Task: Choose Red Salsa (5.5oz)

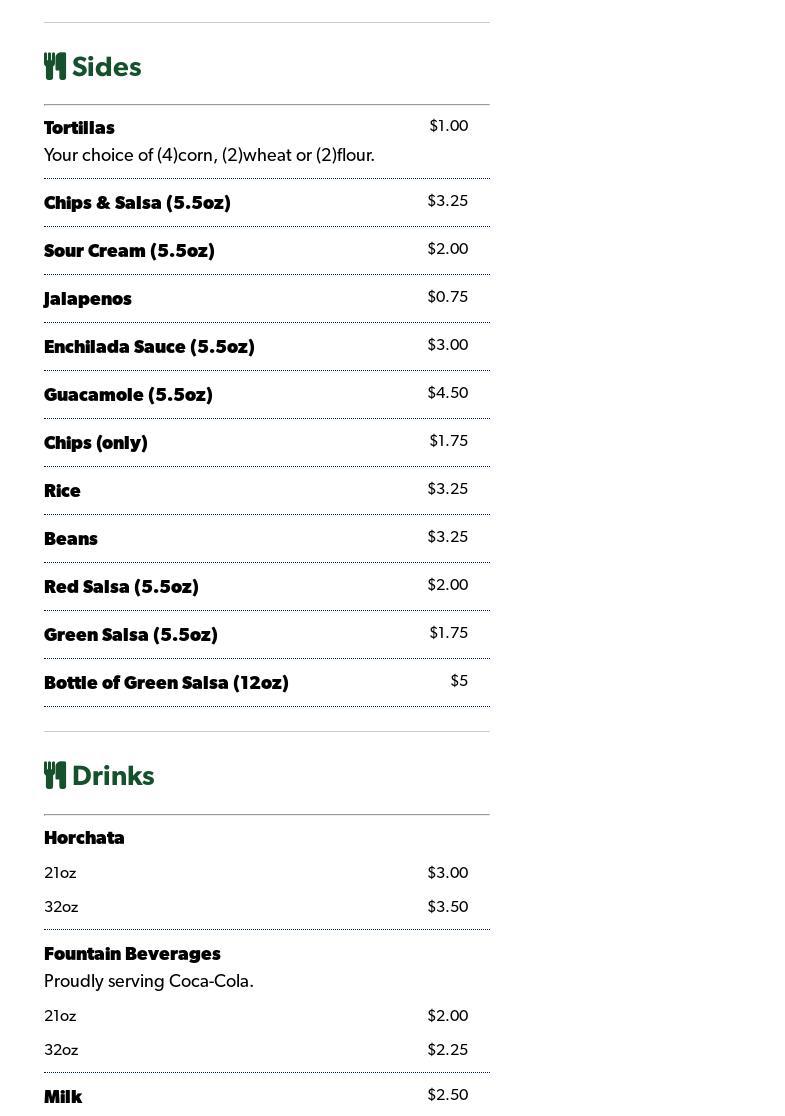Action: click(121, 587)
